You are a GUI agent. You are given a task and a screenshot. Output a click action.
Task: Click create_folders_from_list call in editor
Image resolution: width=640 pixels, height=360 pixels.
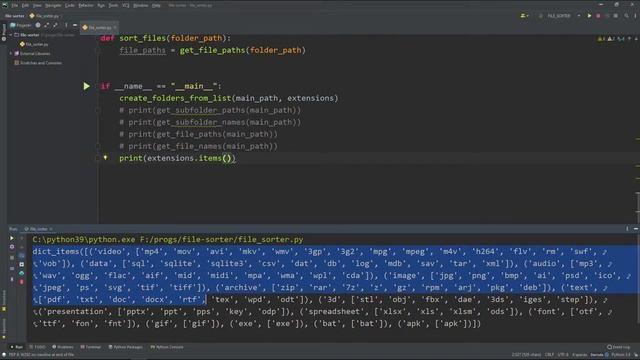175,98
